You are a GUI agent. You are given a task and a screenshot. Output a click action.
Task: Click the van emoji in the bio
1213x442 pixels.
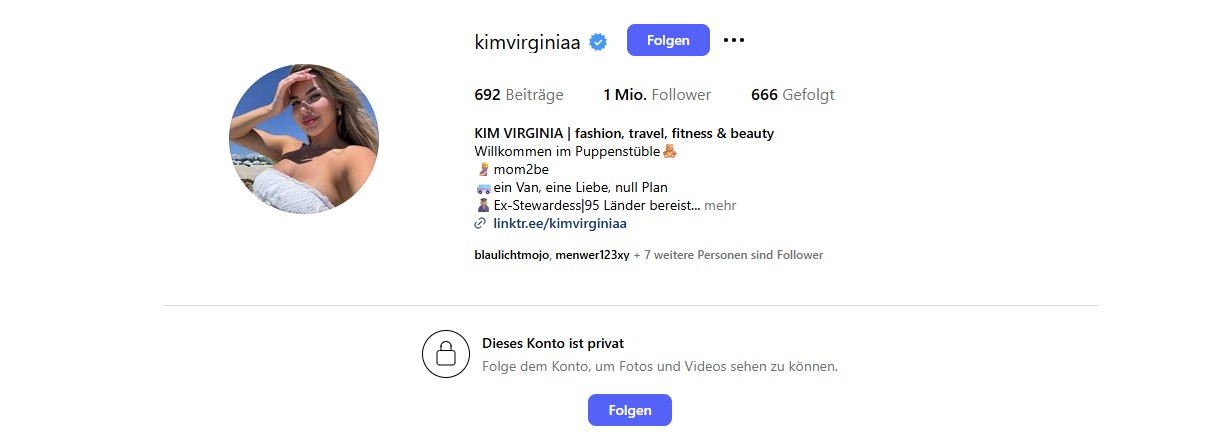482,188
